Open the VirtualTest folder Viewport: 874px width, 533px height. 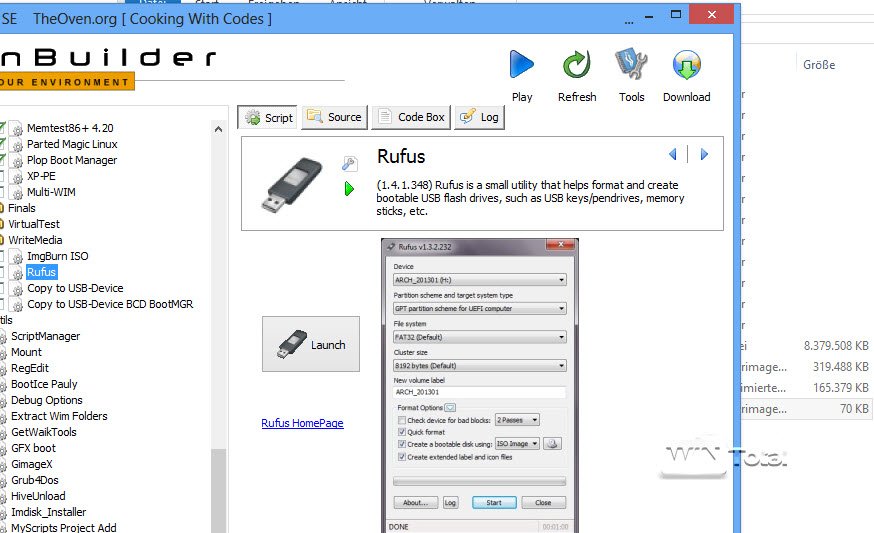coord(34,224)
